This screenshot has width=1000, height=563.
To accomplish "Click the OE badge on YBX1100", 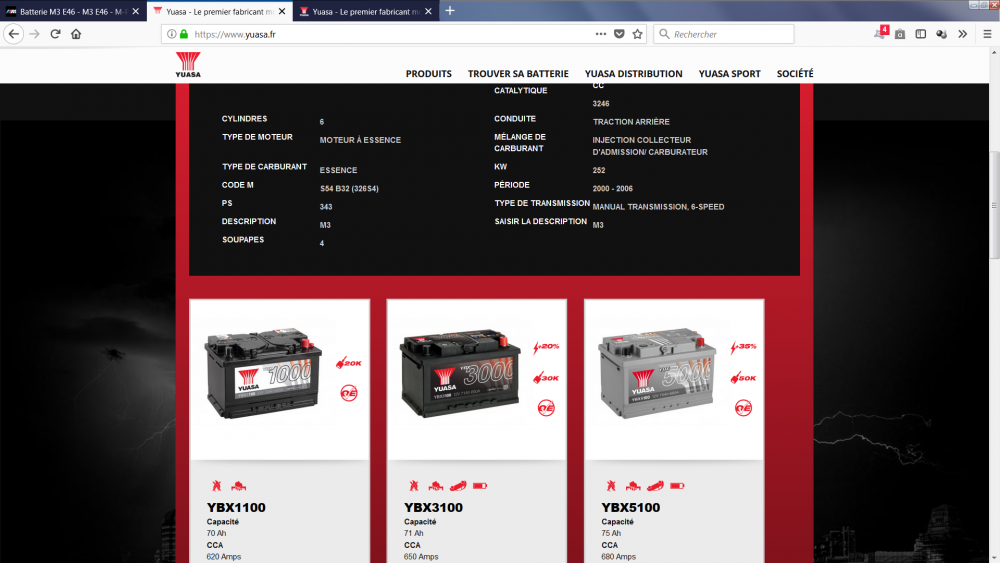I will point(349,393).
